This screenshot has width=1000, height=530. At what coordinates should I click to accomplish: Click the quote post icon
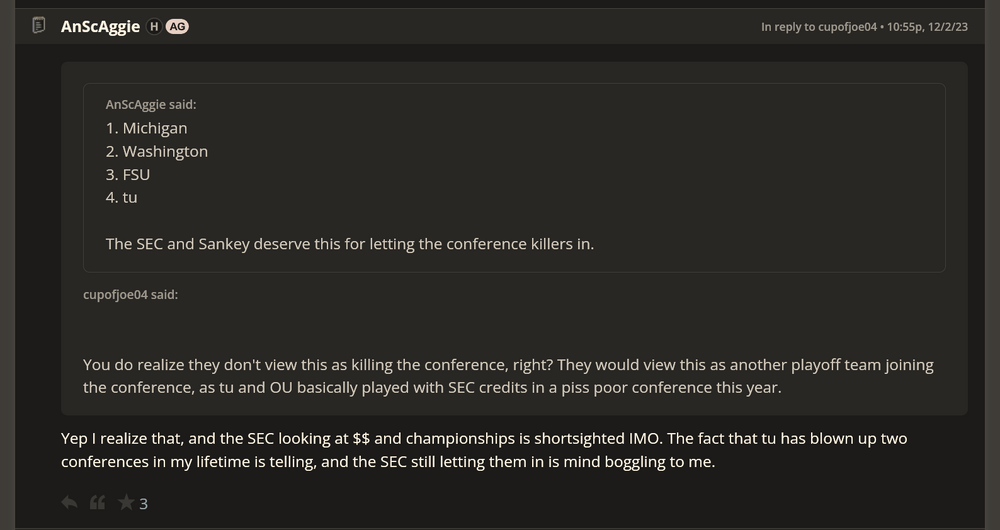97,503
